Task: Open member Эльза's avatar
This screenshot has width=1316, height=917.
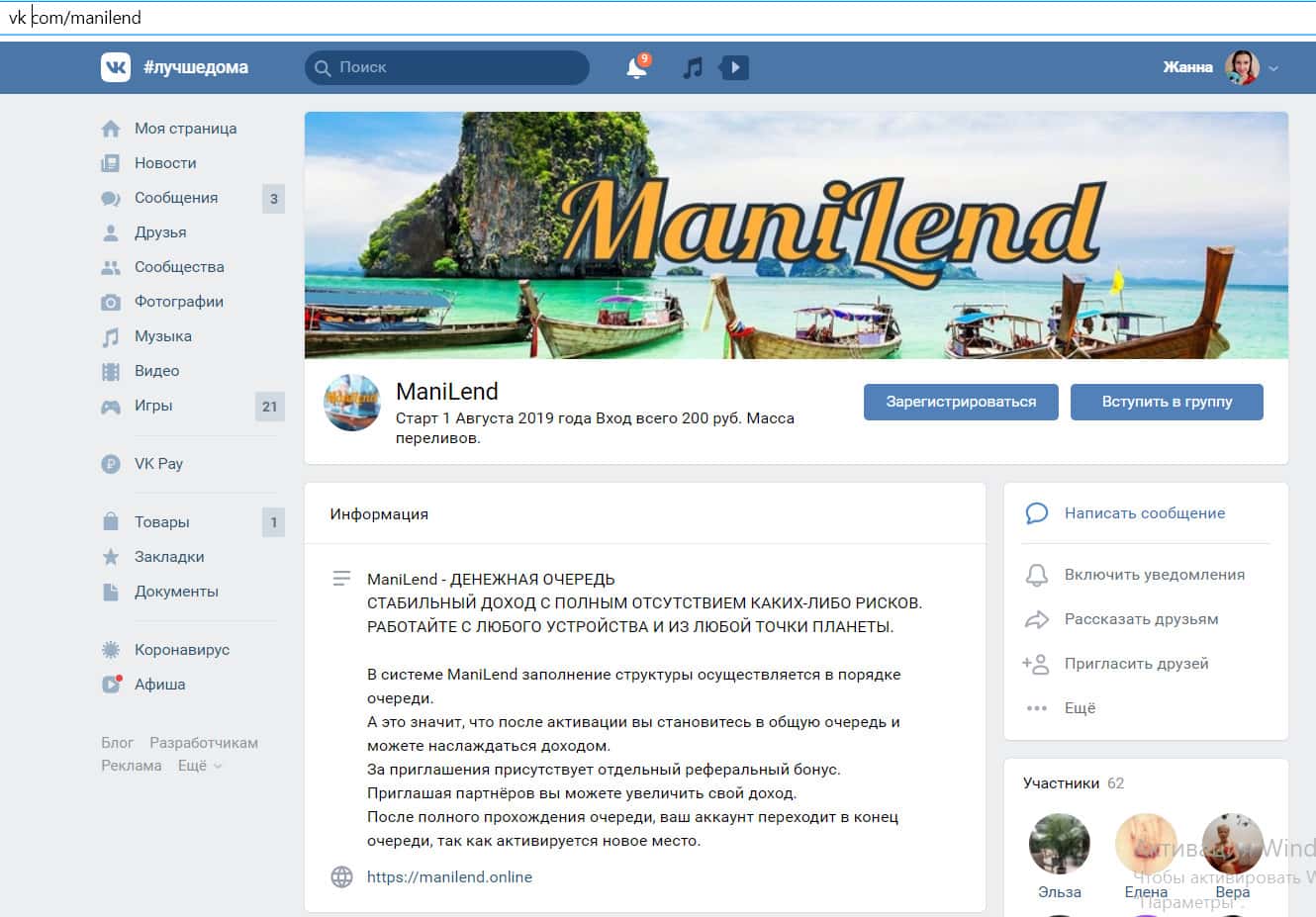Action: click(1060, 844)
